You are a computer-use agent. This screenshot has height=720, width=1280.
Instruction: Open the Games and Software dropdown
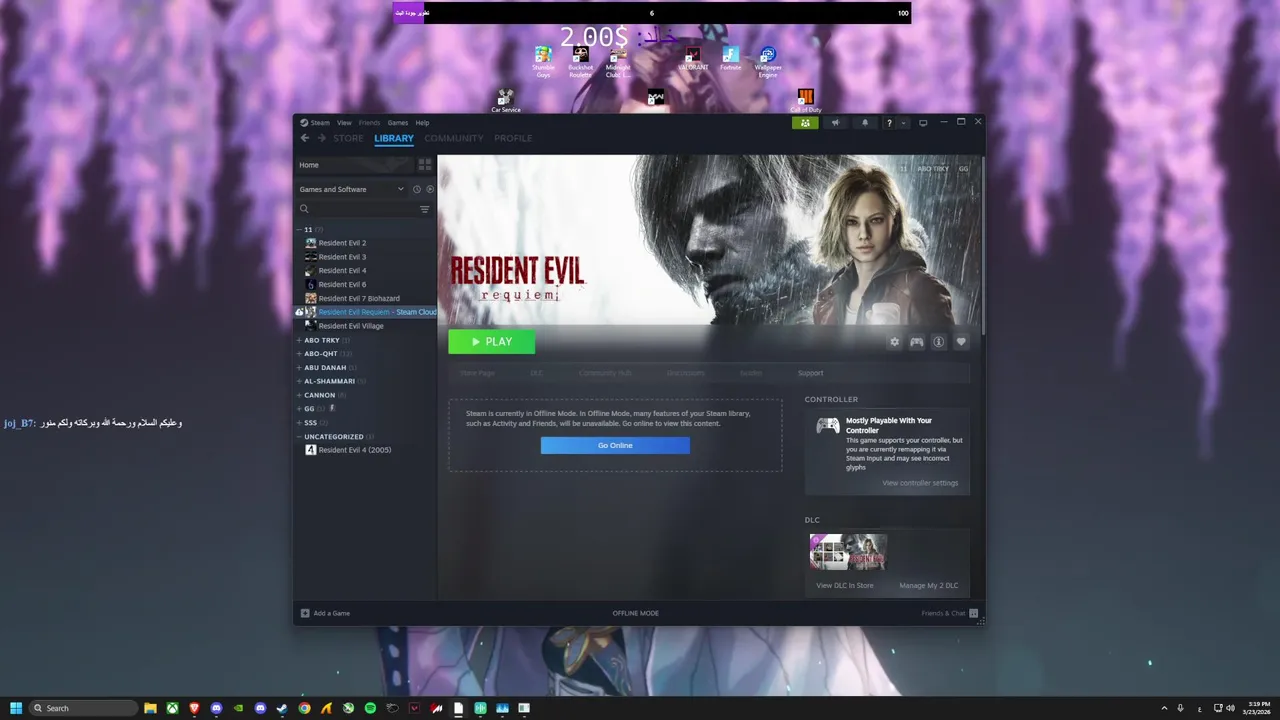[352, 189]
